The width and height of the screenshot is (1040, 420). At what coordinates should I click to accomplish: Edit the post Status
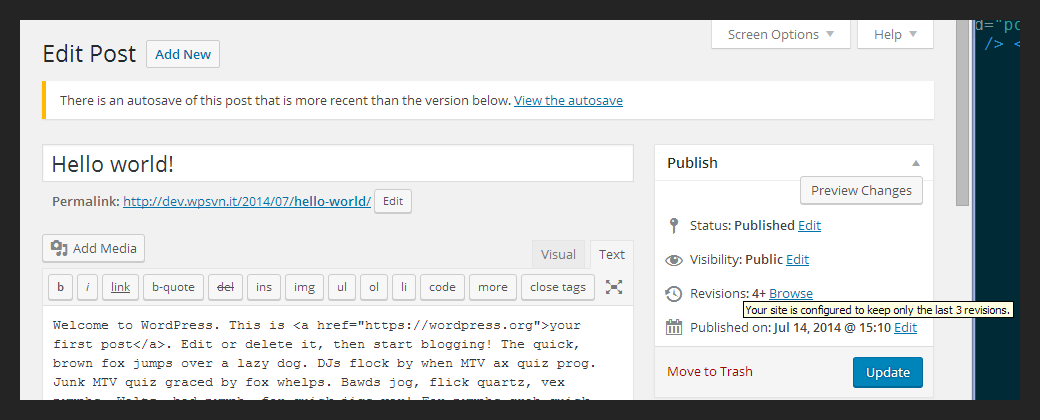[809, 226]
